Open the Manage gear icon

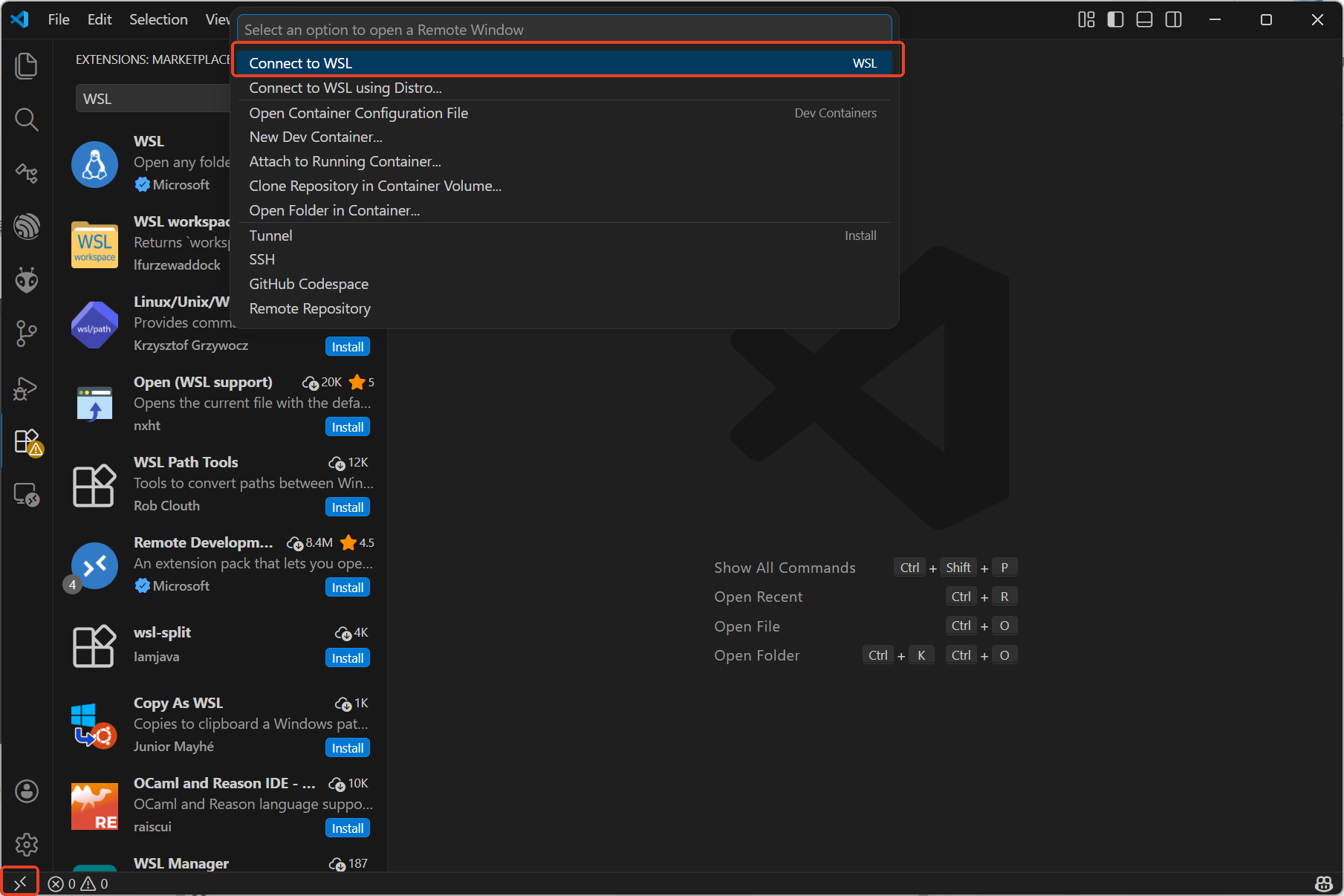point(27,845)
